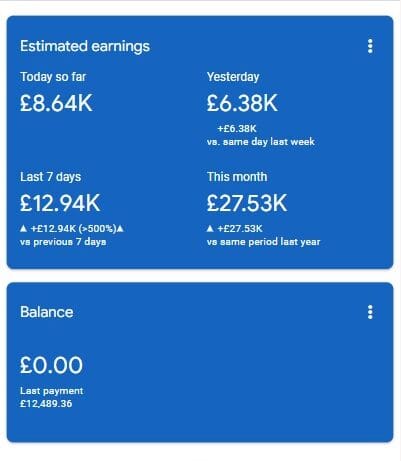
Task: Click Last payment £12,489.36 value
Action: pyautogui.click(x=46, y=404)
